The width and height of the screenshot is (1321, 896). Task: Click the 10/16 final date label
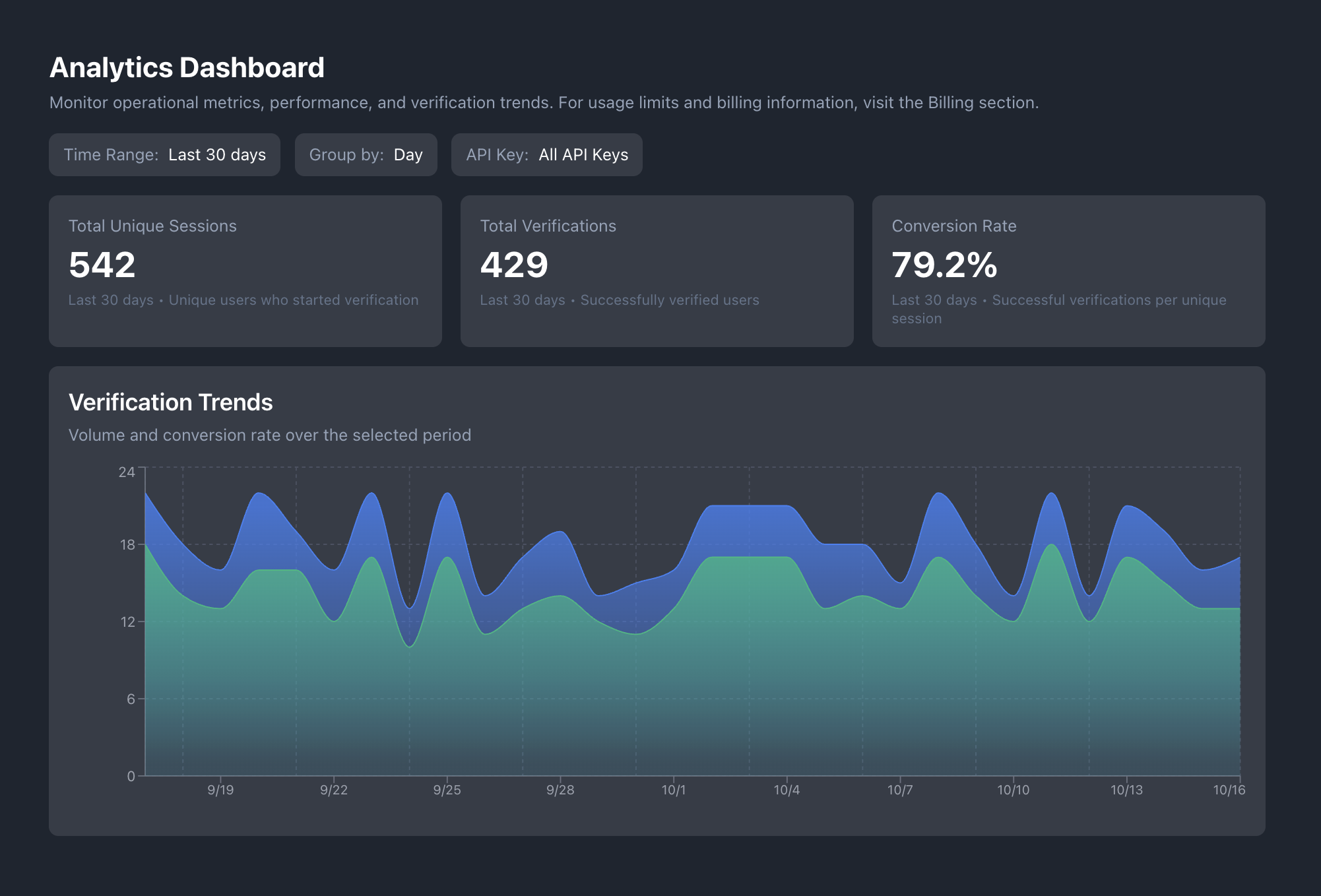[1229, 790]
